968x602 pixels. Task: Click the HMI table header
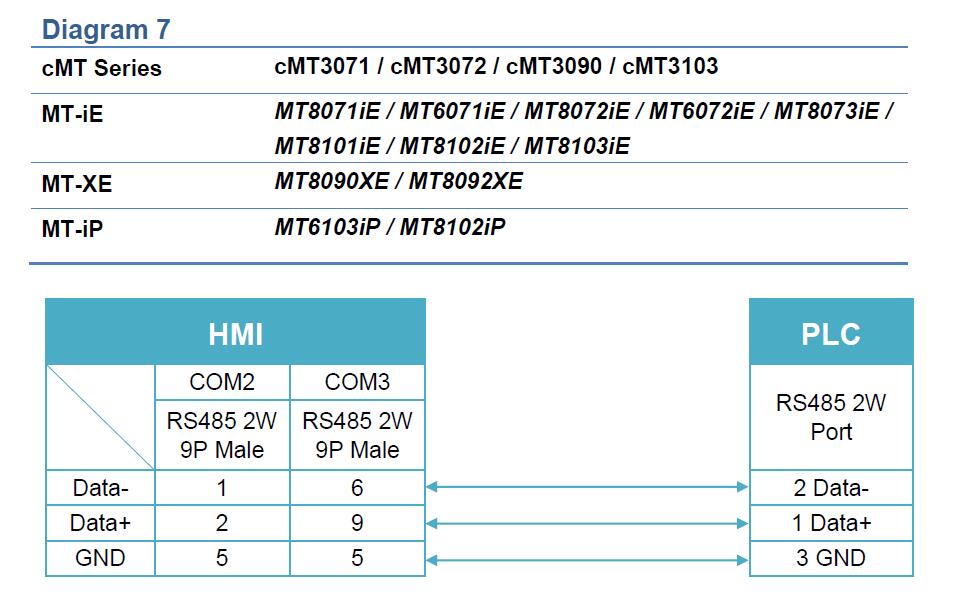pyautogui.click(x=235, y=333)
